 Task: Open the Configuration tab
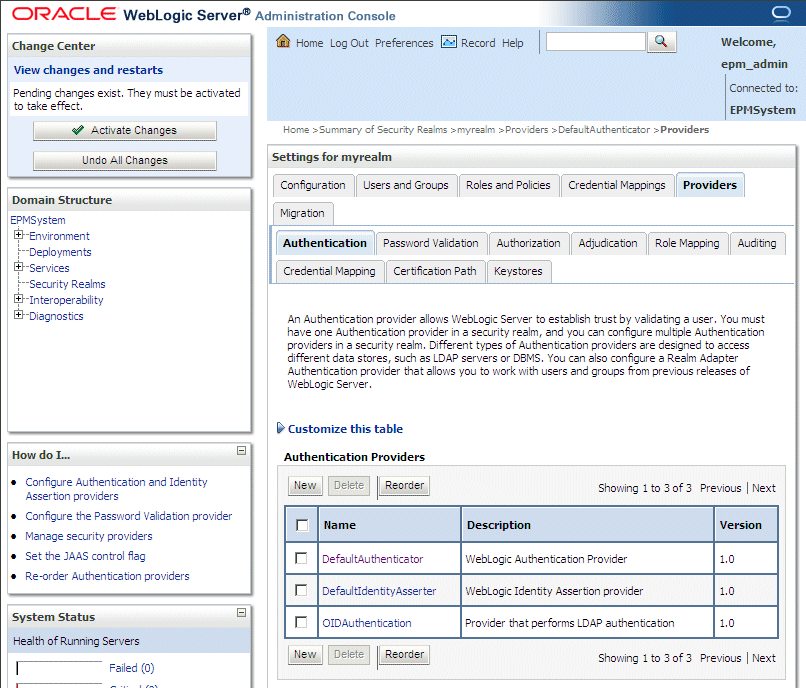point(313,185)
